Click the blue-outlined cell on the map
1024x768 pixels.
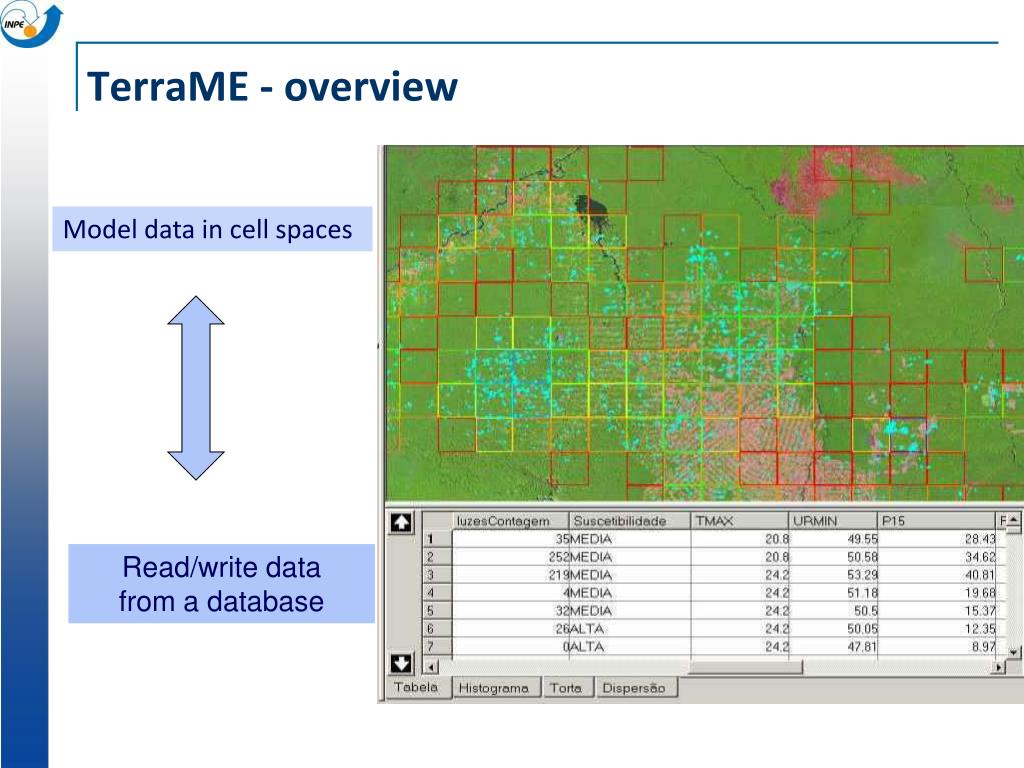pos(908,436)
